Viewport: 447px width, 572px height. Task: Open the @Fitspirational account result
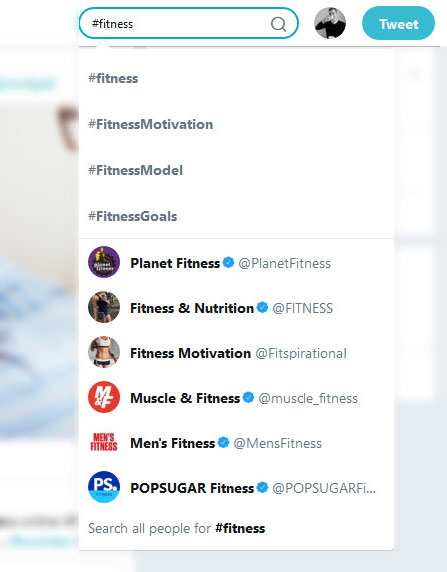click(x=301, y=353)
